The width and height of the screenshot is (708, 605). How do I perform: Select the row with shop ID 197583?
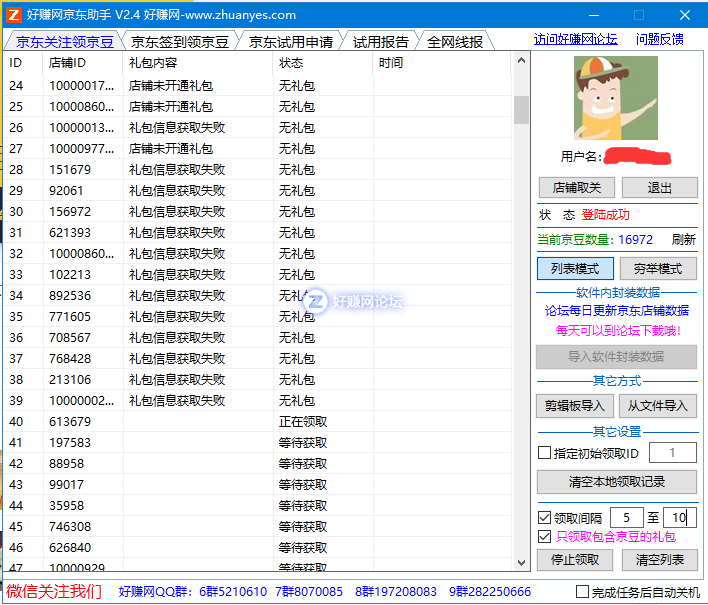pos(258,442)
